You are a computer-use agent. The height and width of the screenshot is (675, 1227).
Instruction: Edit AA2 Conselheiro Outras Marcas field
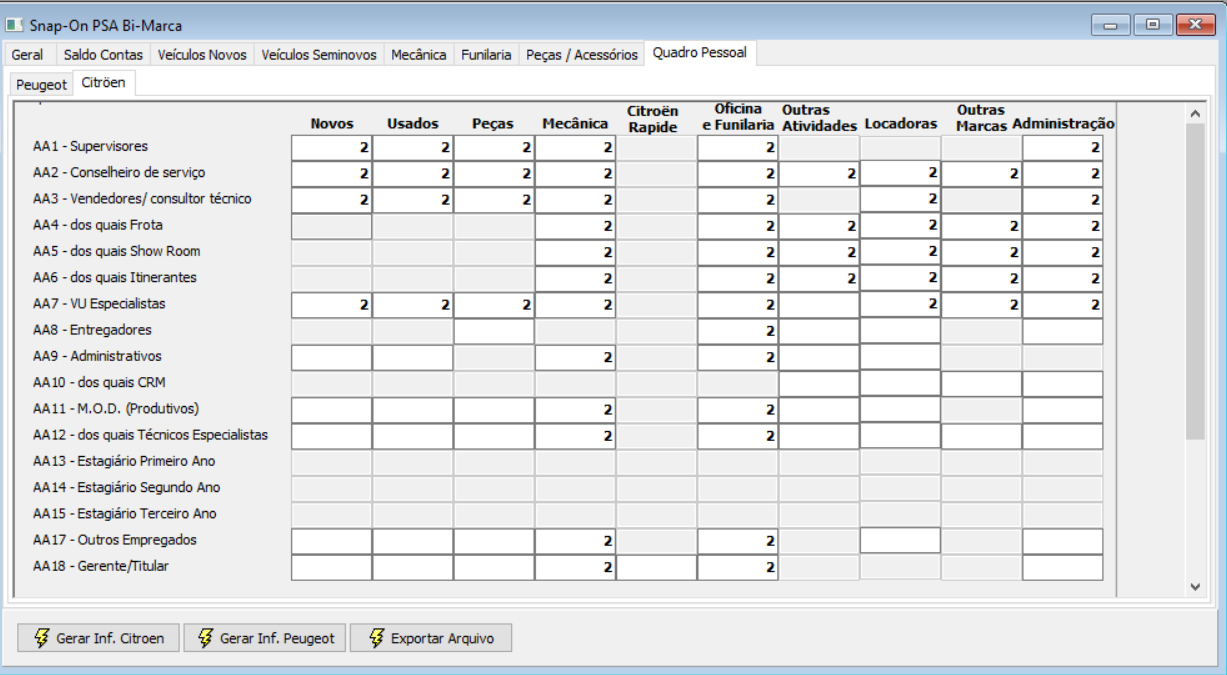[x=981, y=173]
